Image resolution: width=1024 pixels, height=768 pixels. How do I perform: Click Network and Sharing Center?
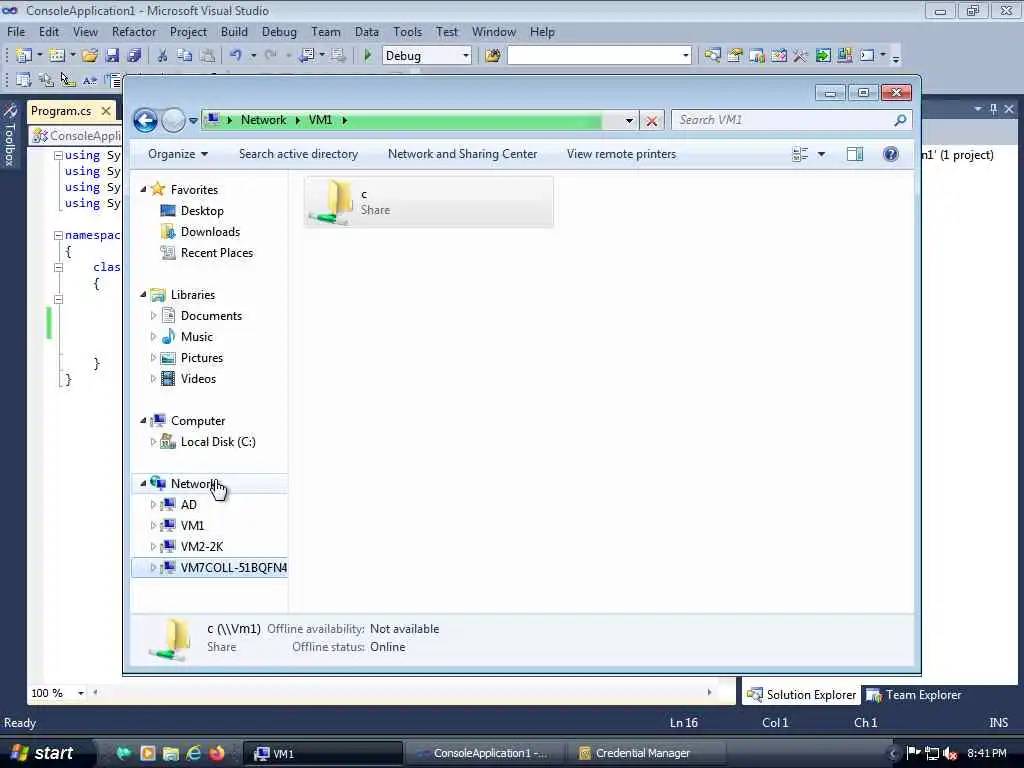click(462, 154)
